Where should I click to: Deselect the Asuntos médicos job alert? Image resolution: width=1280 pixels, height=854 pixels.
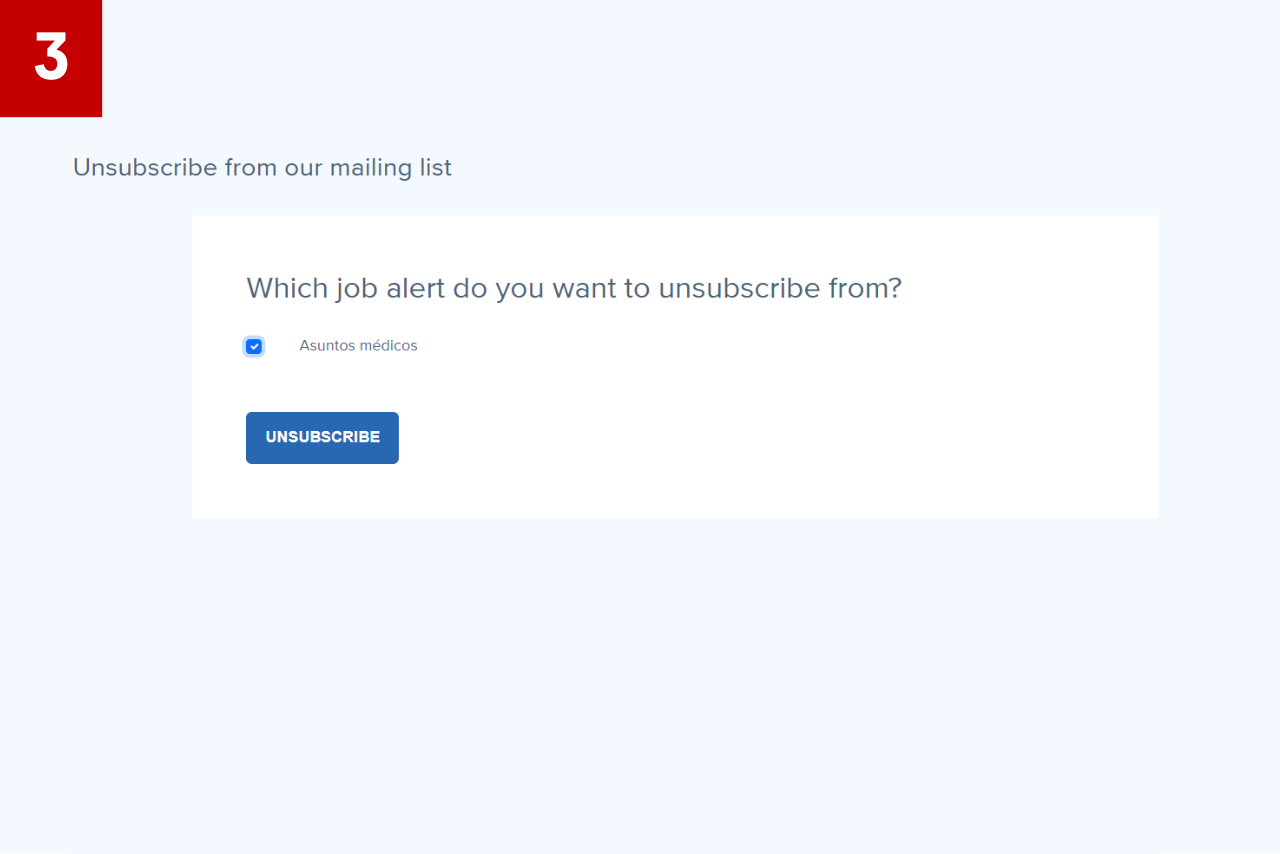pyautogui.click(x=254, y=346)
